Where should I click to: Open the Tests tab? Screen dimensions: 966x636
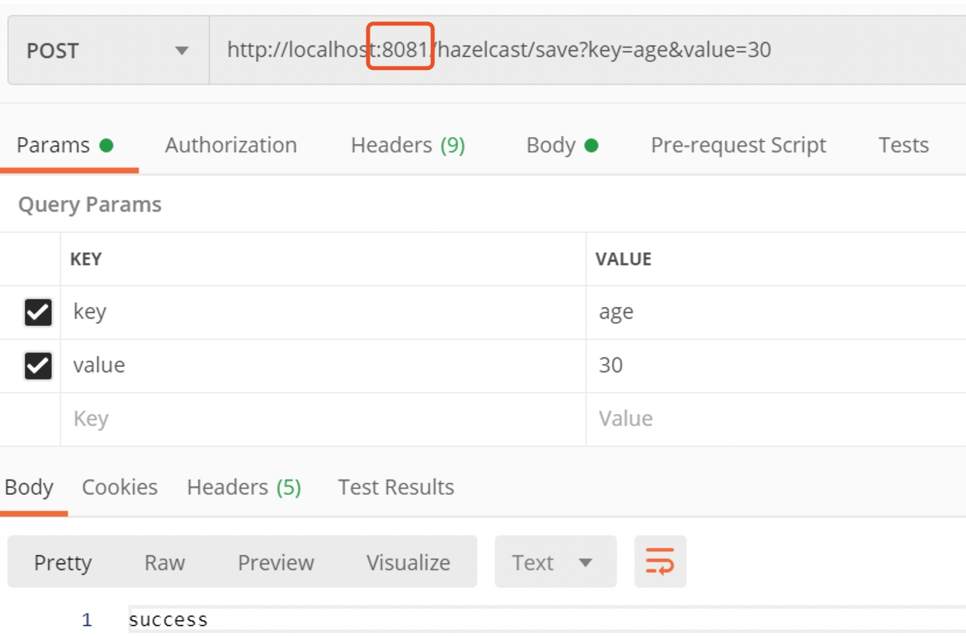click(x=903, y=145)
